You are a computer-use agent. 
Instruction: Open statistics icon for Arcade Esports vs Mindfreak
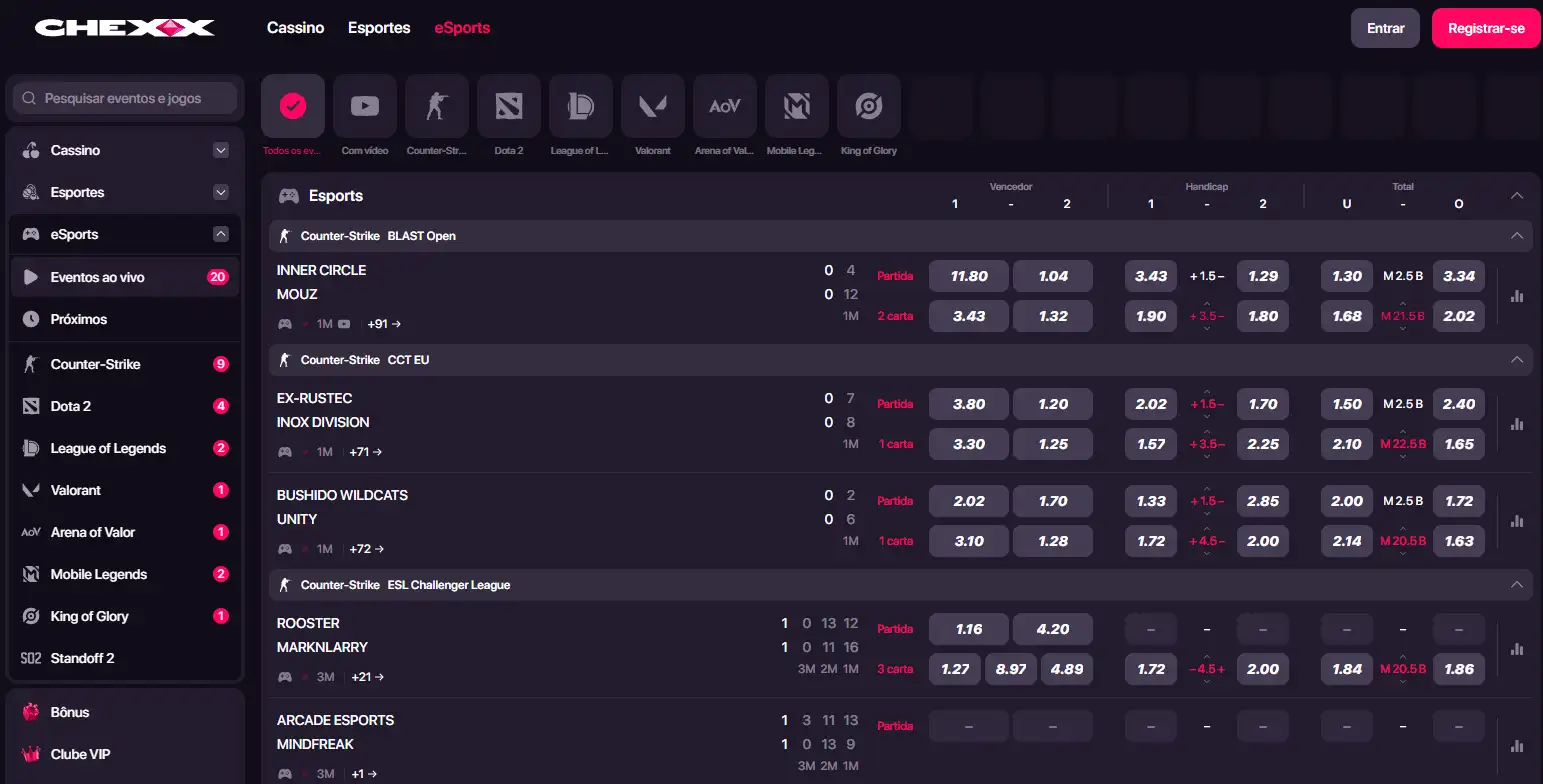click(x=1517, y=746)
